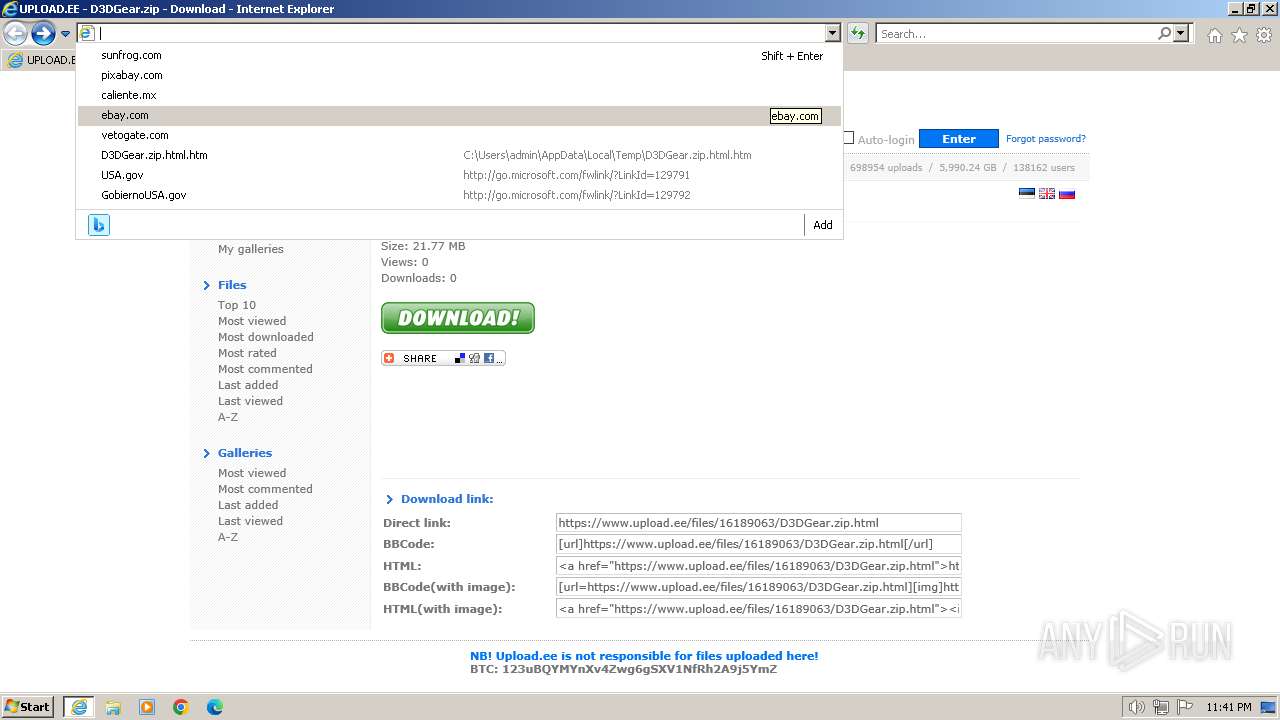Open the Galleries section heading
Image resolution: width=1280 pixels, height=720 pixels.
(x=245, y=453)
